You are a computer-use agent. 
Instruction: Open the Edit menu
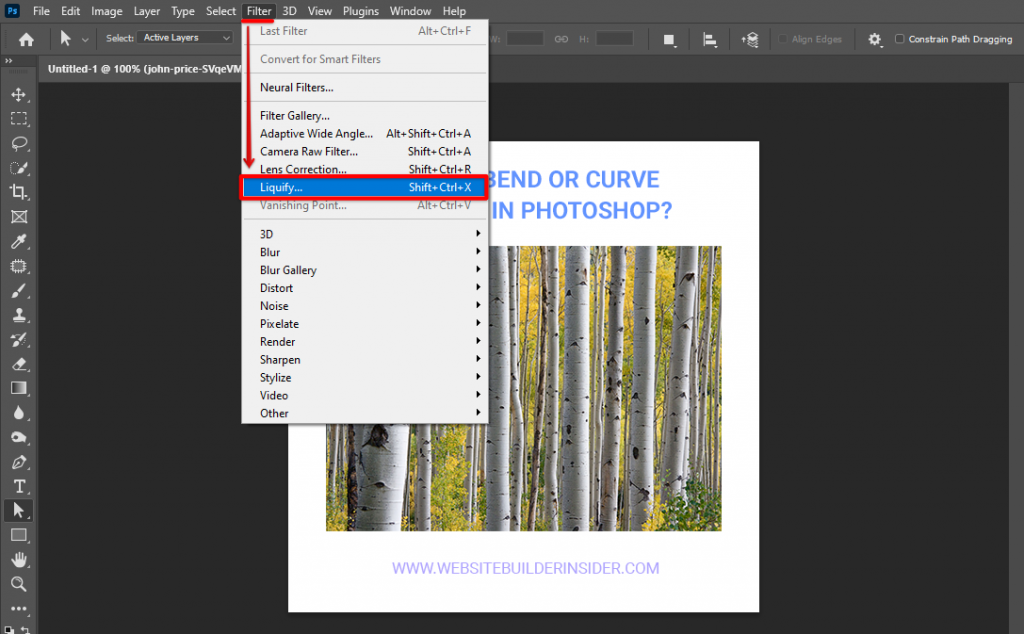[70, 11]
